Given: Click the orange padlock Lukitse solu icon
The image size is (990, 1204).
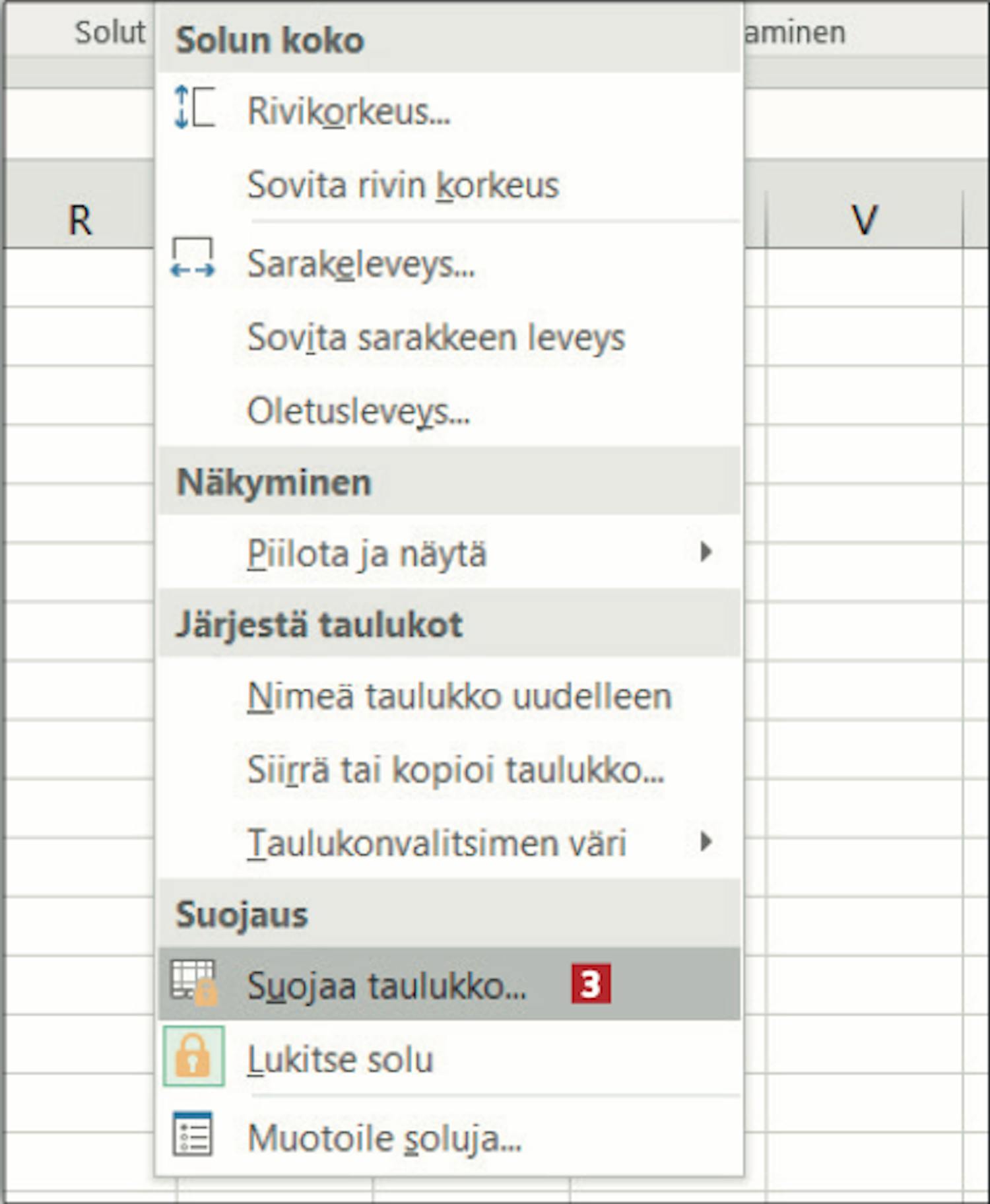Looking at the screenshot, I should click(193, 1056).
